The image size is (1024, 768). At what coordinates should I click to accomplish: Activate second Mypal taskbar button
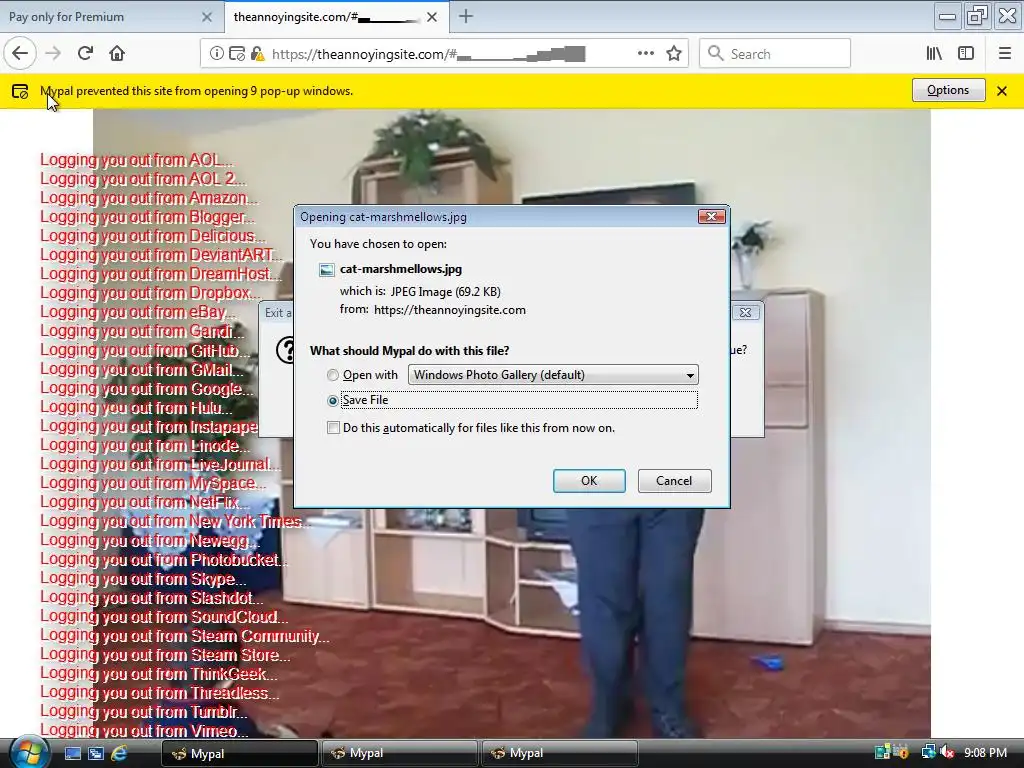click(399, 753)
